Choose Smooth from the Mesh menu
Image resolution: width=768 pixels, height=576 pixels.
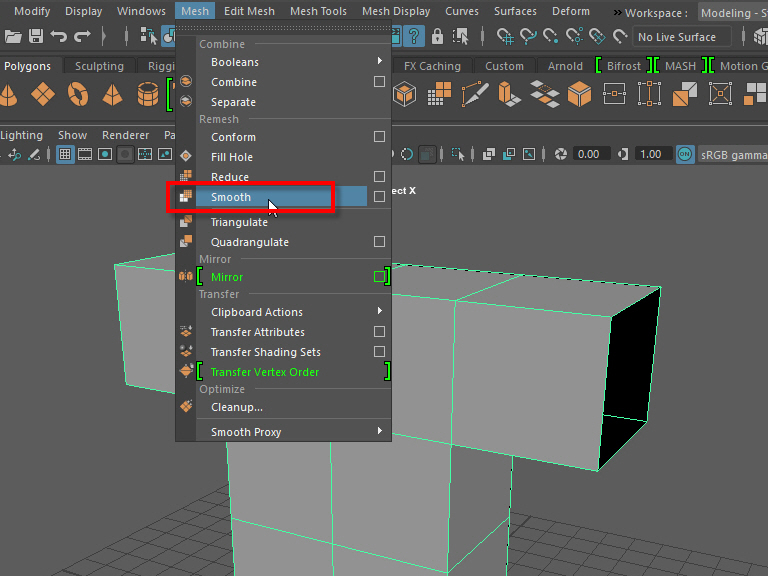click(231, 197)
